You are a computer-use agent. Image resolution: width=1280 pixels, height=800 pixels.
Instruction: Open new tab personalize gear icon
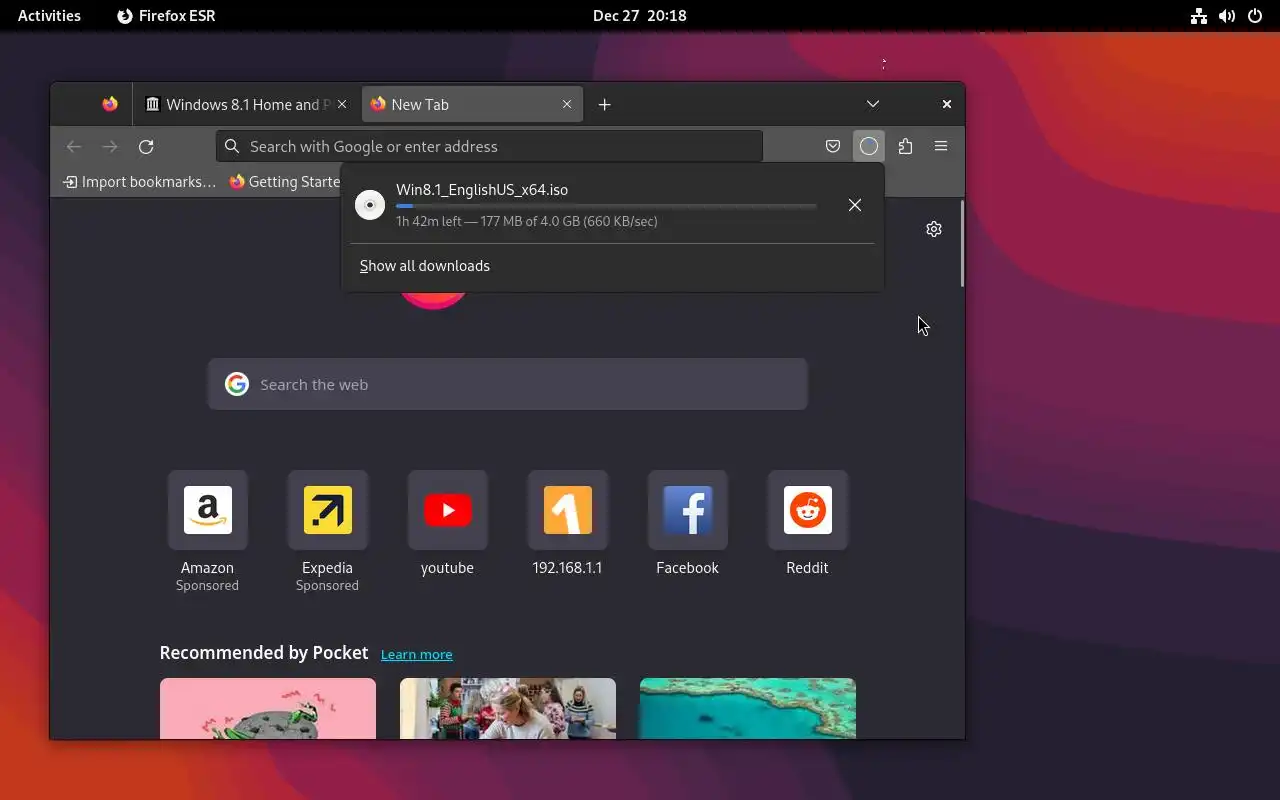point(934,229)
